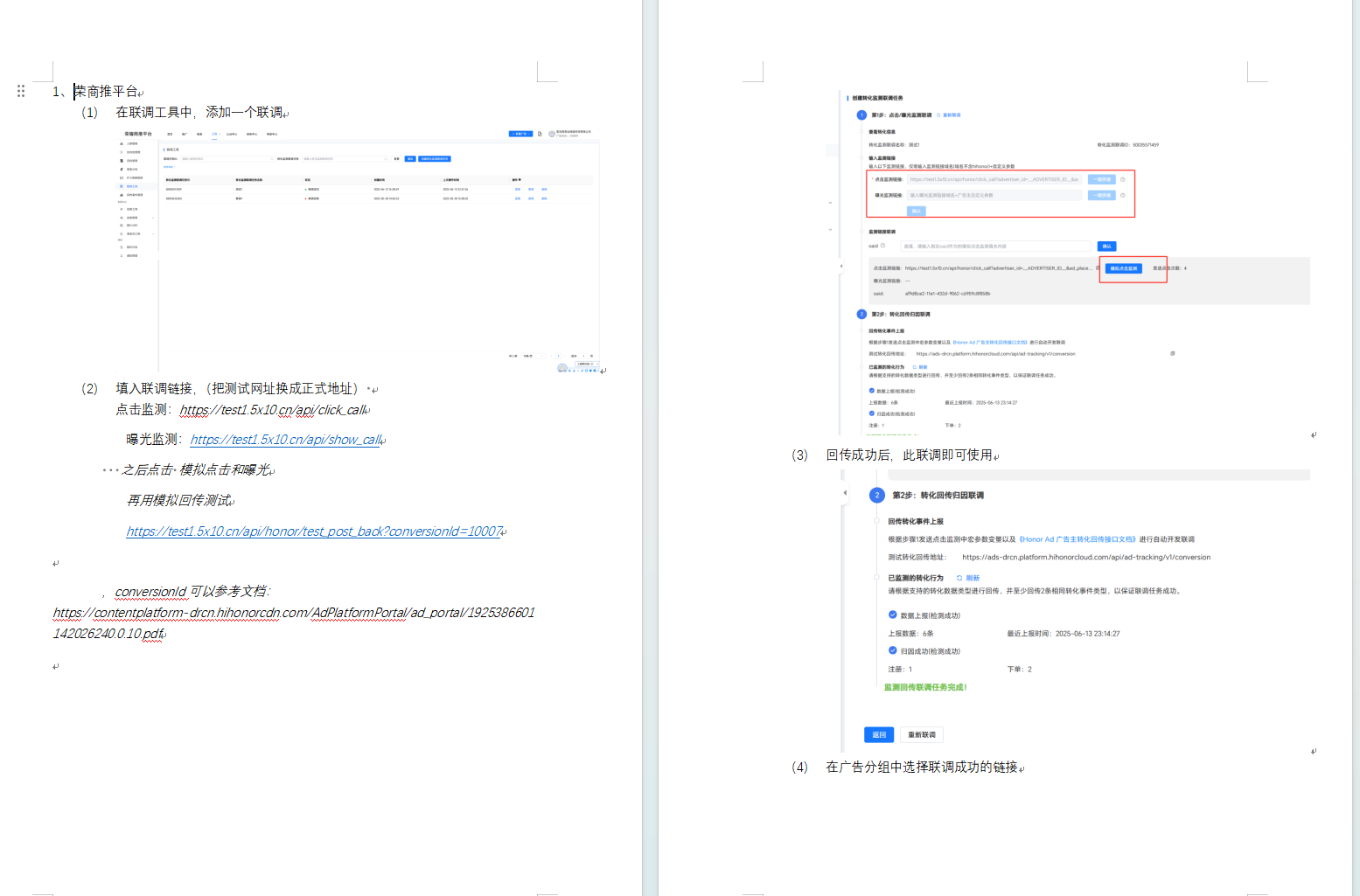
Task: Click the Honor Ad 广告主转化回传接口文档 link
Action: pyautogui.click(x=1078, y=539)
